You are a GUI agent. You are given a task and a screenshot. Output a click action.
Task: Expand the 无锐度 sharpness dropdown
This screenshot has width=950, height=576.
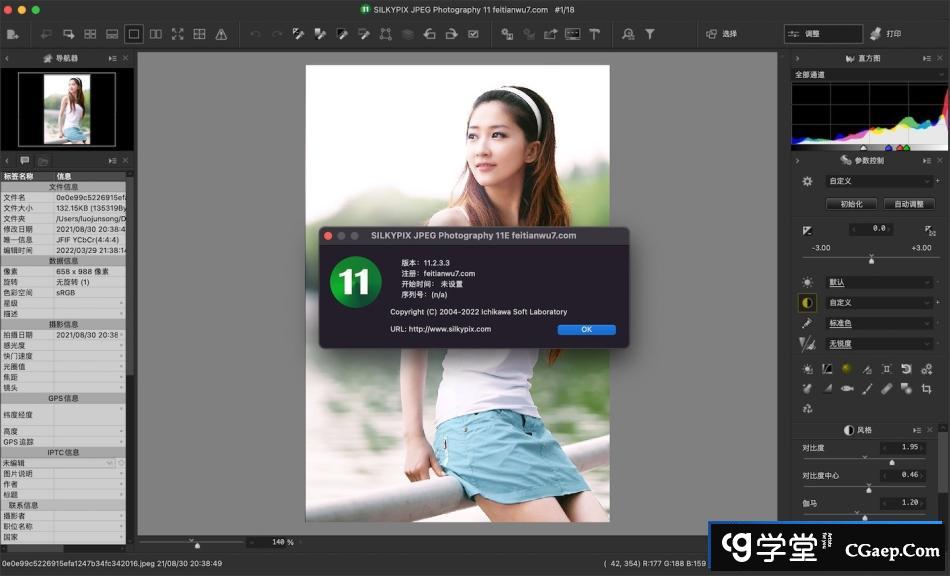pos(879,344)
